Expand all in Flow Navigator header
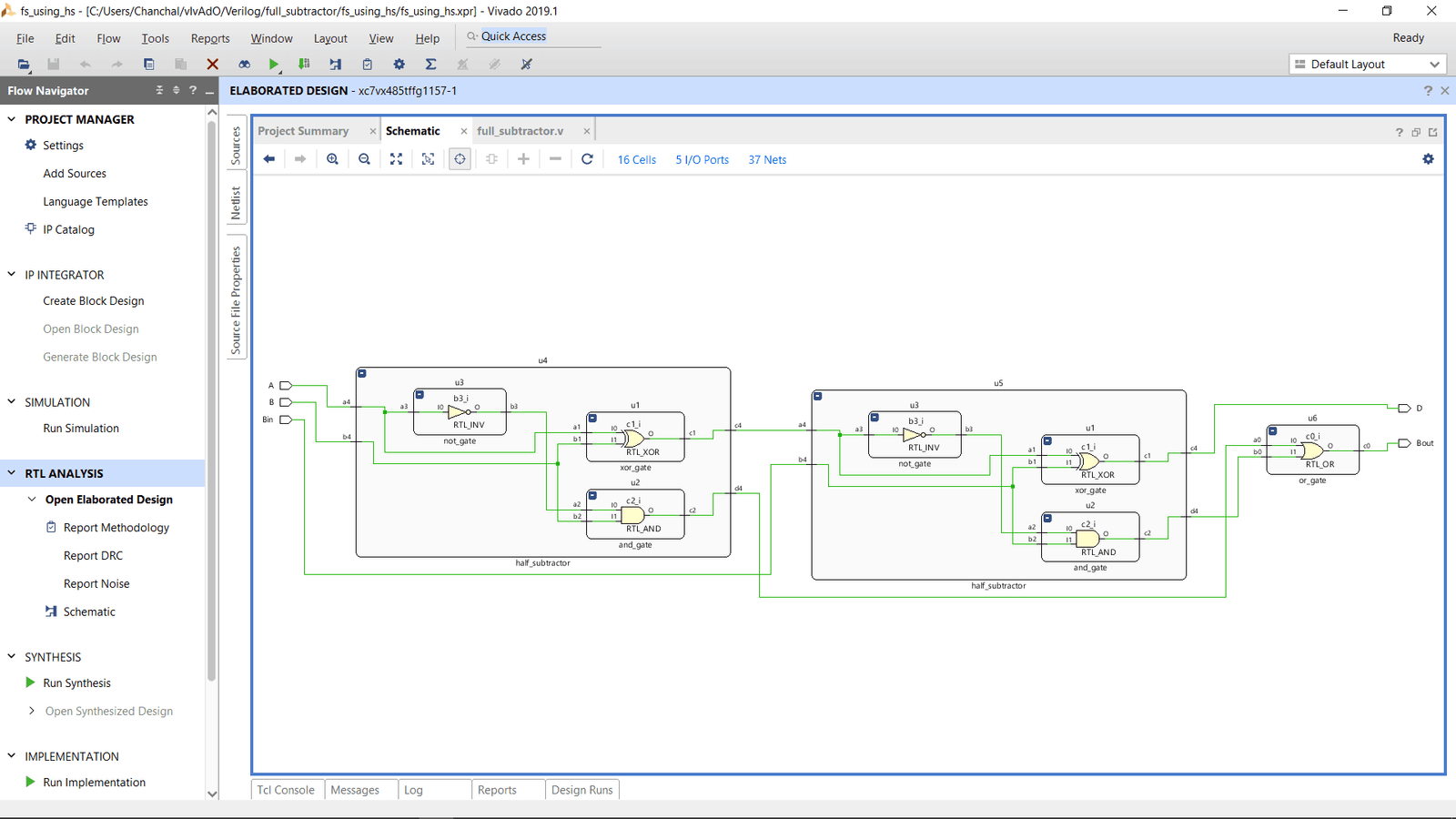This screenshot has height=819, width=1456. (176, 90)
